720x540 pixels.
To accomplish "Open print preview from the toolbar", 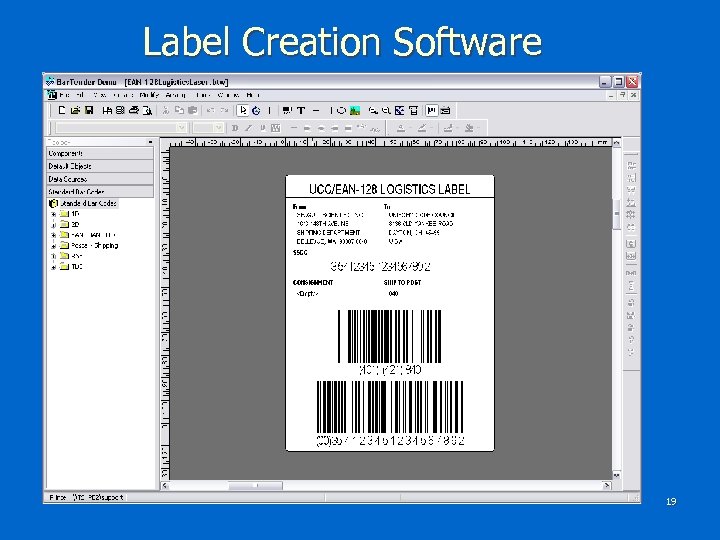I will (x=147, y=110).
